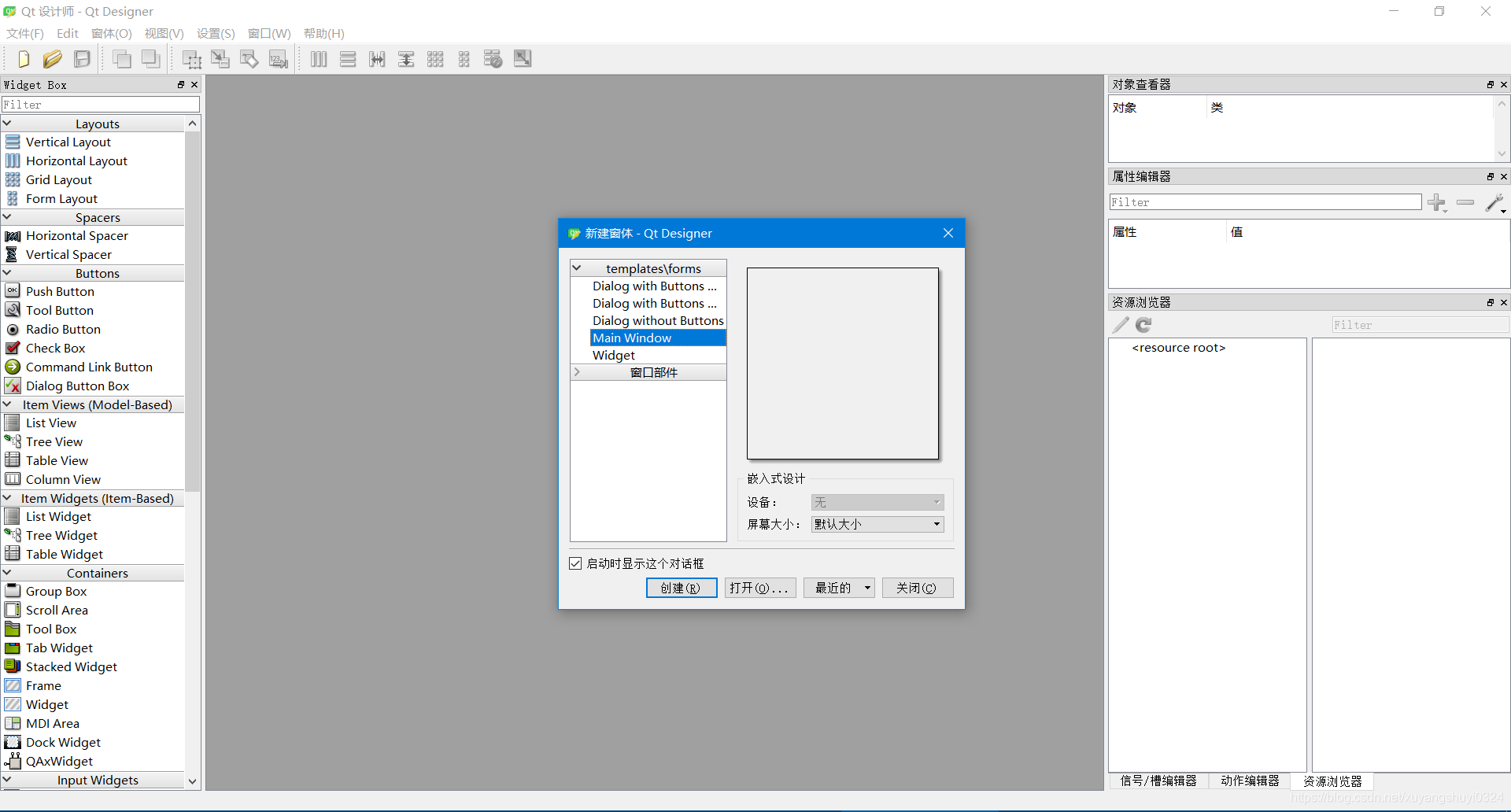1511x812 pixels.
Task: Collapse the Layouts category in Widget Box
Action: (7, 124)
